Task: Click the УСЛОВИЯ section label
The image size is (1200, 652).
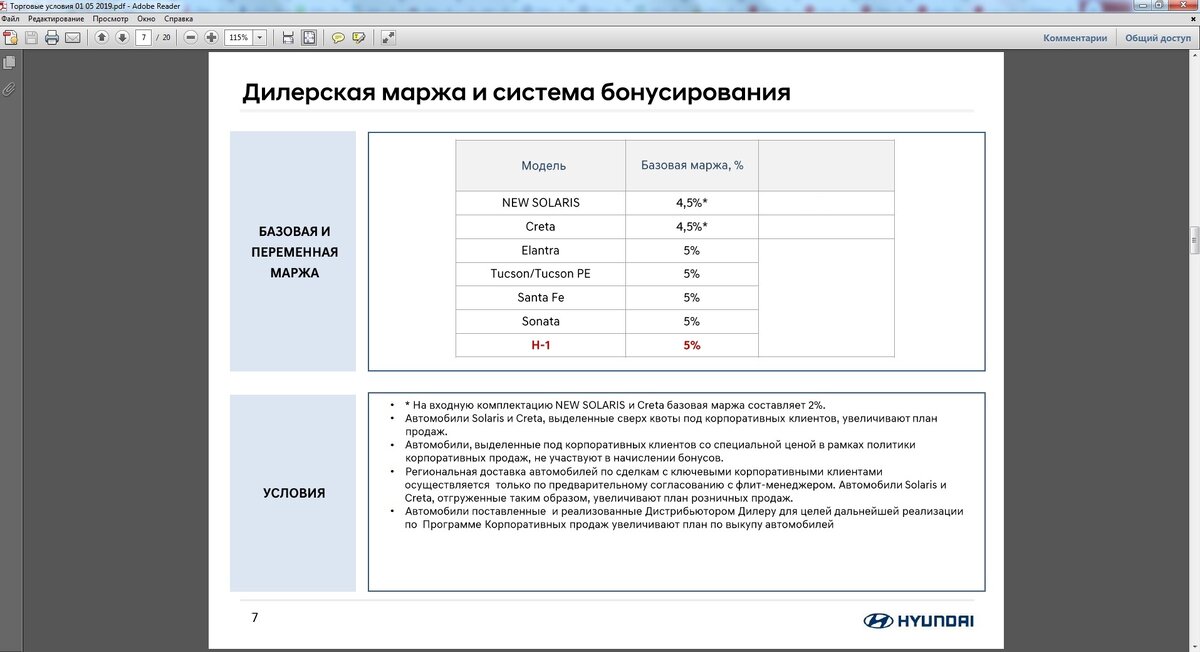Action: click(x=293, y=493)
